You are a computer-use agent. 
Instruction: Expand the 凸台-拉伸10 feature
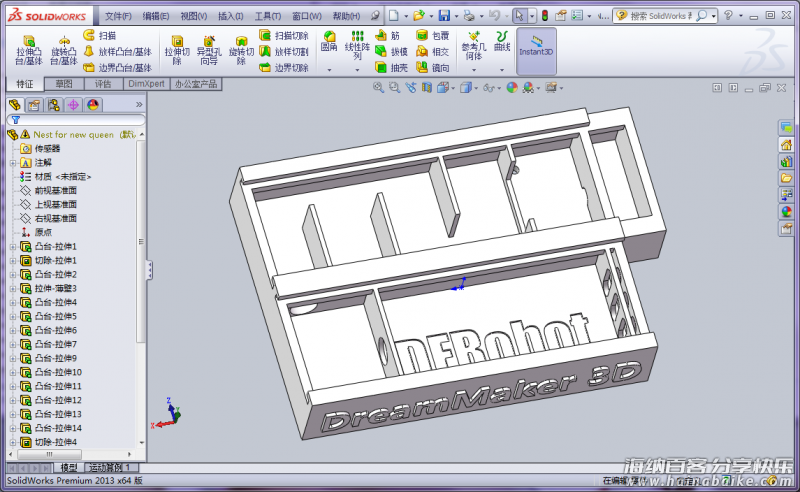coord(13,372)
